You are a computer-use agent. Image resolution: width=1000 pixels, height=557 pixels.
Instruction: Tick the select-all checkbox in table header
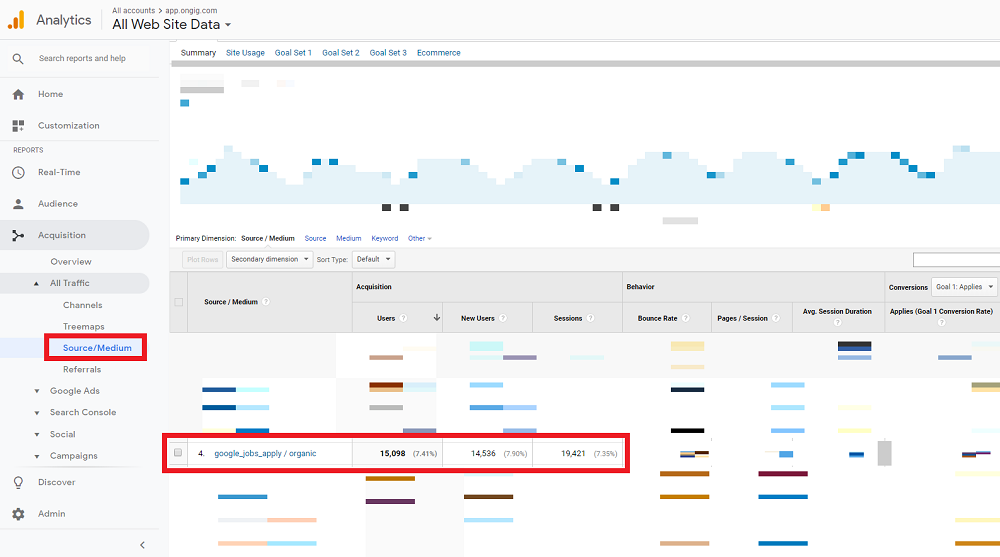tap(179, 302)
